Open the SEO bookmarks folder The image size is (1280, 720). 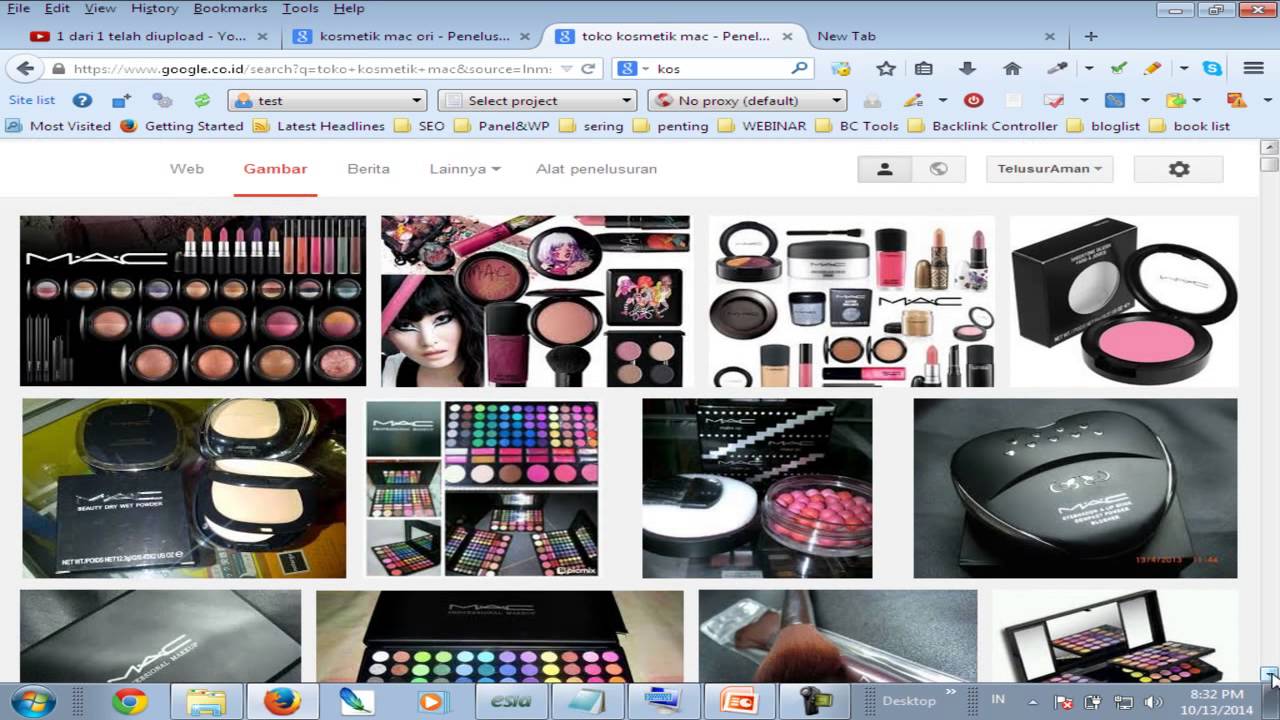(420, 126)
